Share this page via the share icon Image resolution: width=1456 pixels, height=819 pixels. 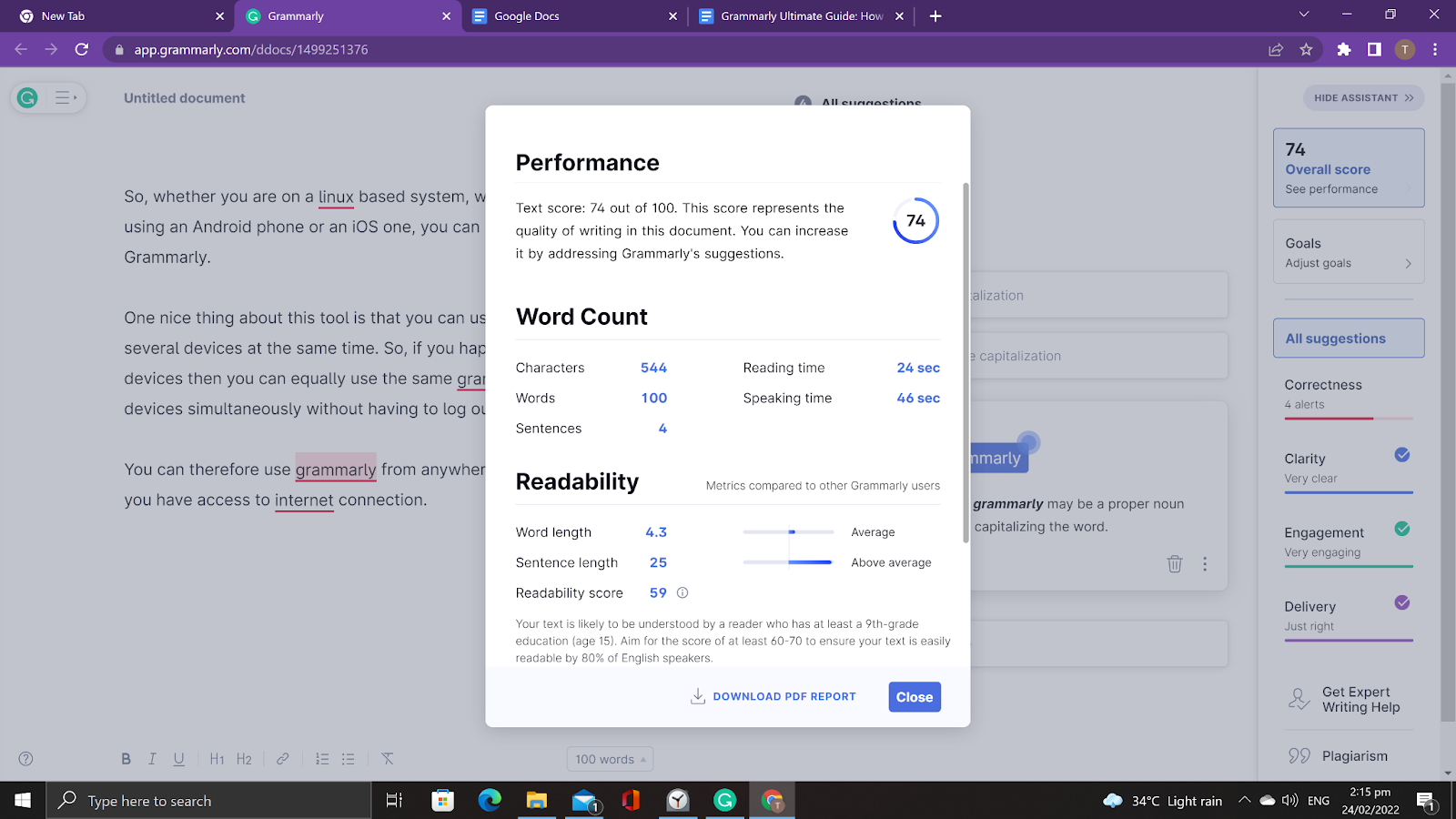click(1276, 50)
